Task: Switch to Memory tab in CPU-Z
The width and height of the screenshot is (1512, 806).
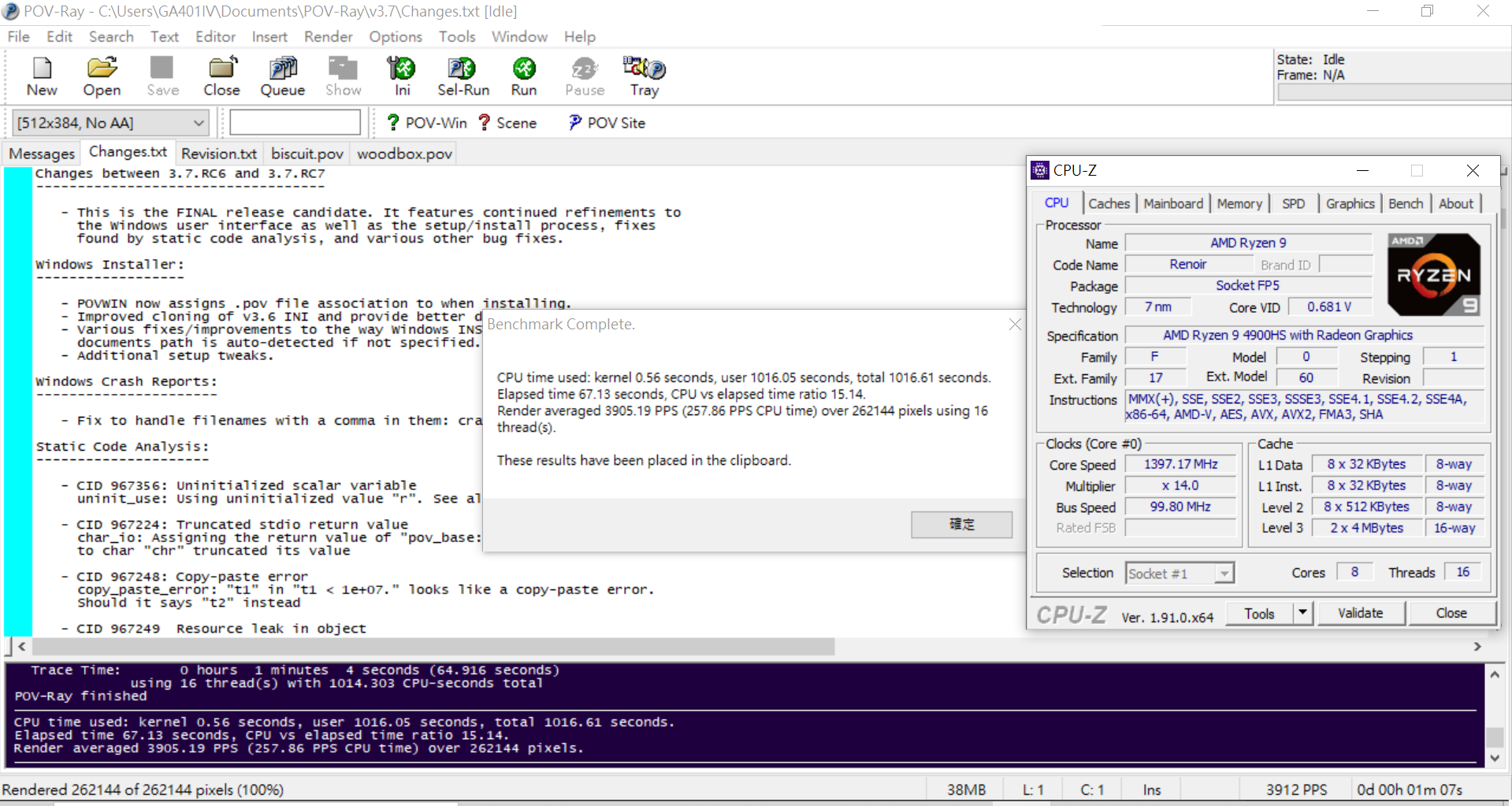Action: 1239,203
